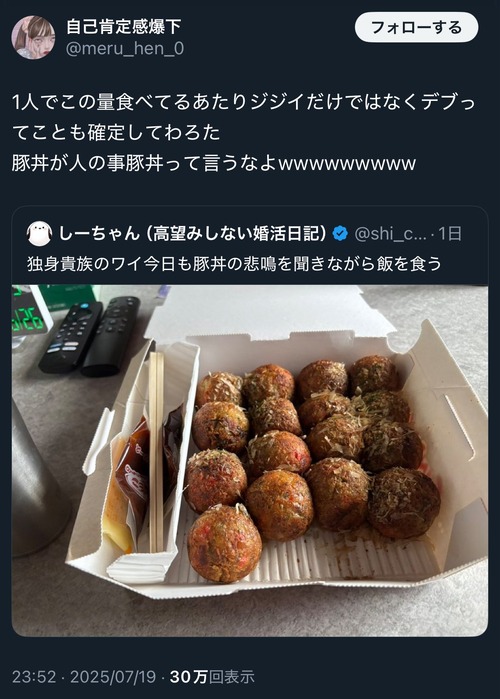
Task: View the 30万回表示 view count
Action: click(x=212, y=677)
